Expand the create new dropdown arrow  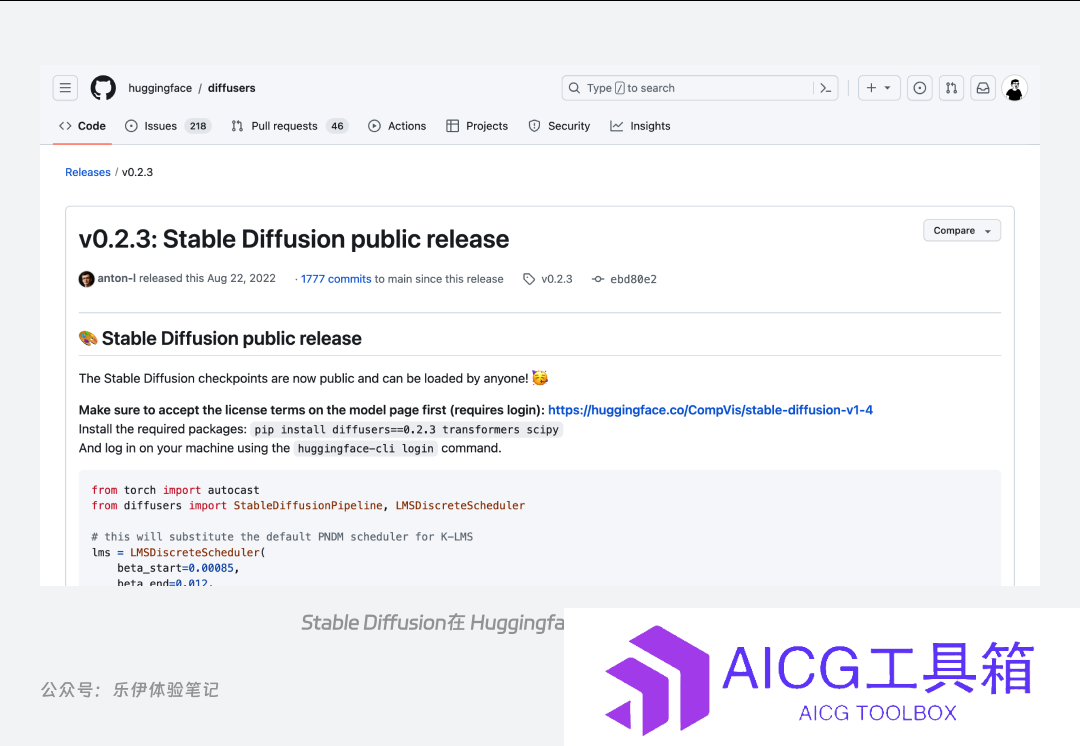coord(888,88)
